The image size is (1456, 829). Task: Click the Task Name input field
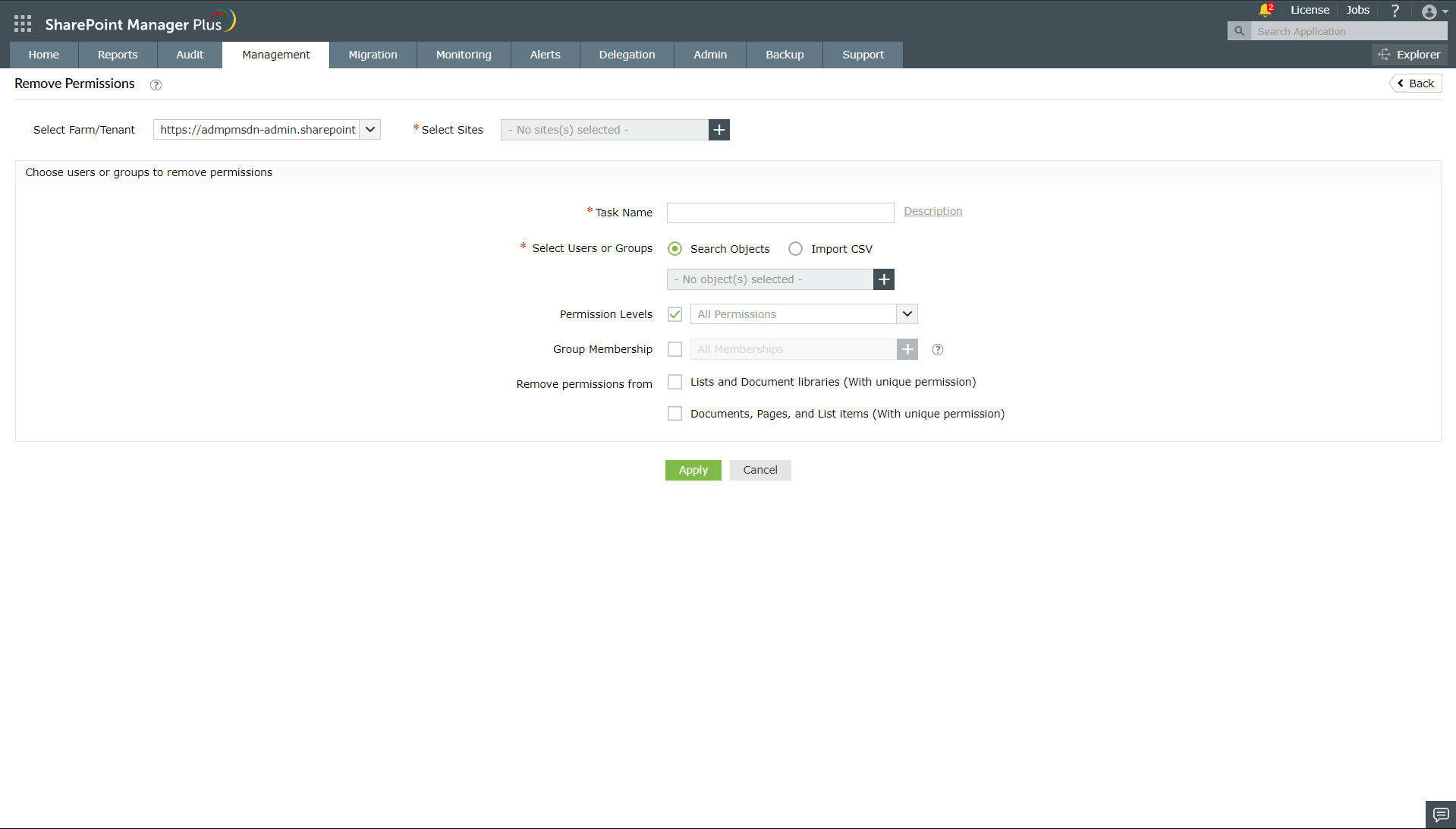781,213
